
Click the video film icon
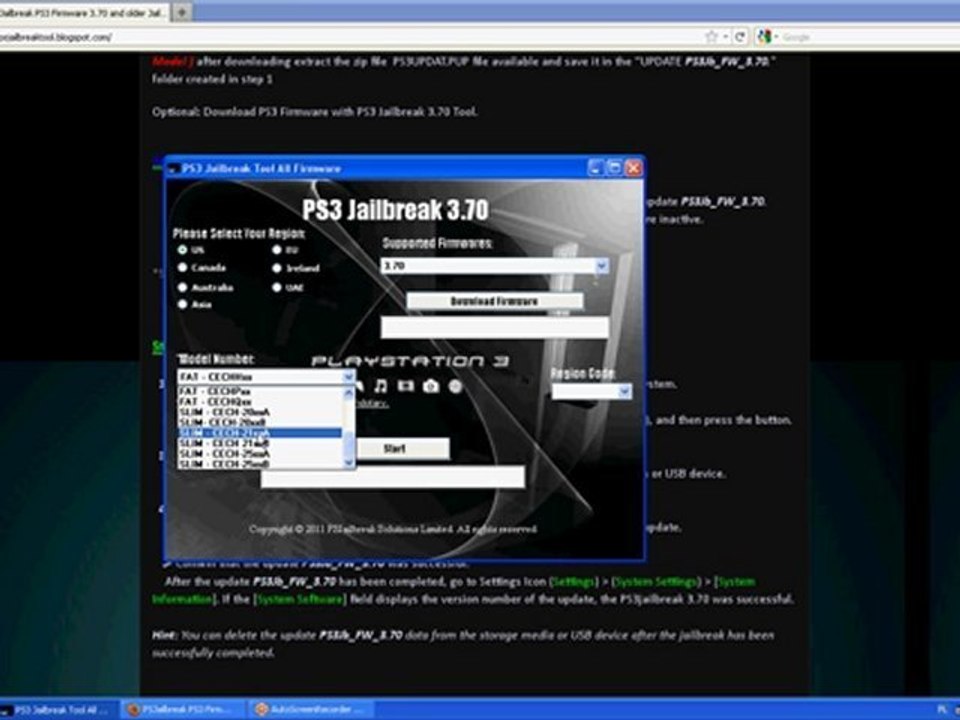[405, 386]
